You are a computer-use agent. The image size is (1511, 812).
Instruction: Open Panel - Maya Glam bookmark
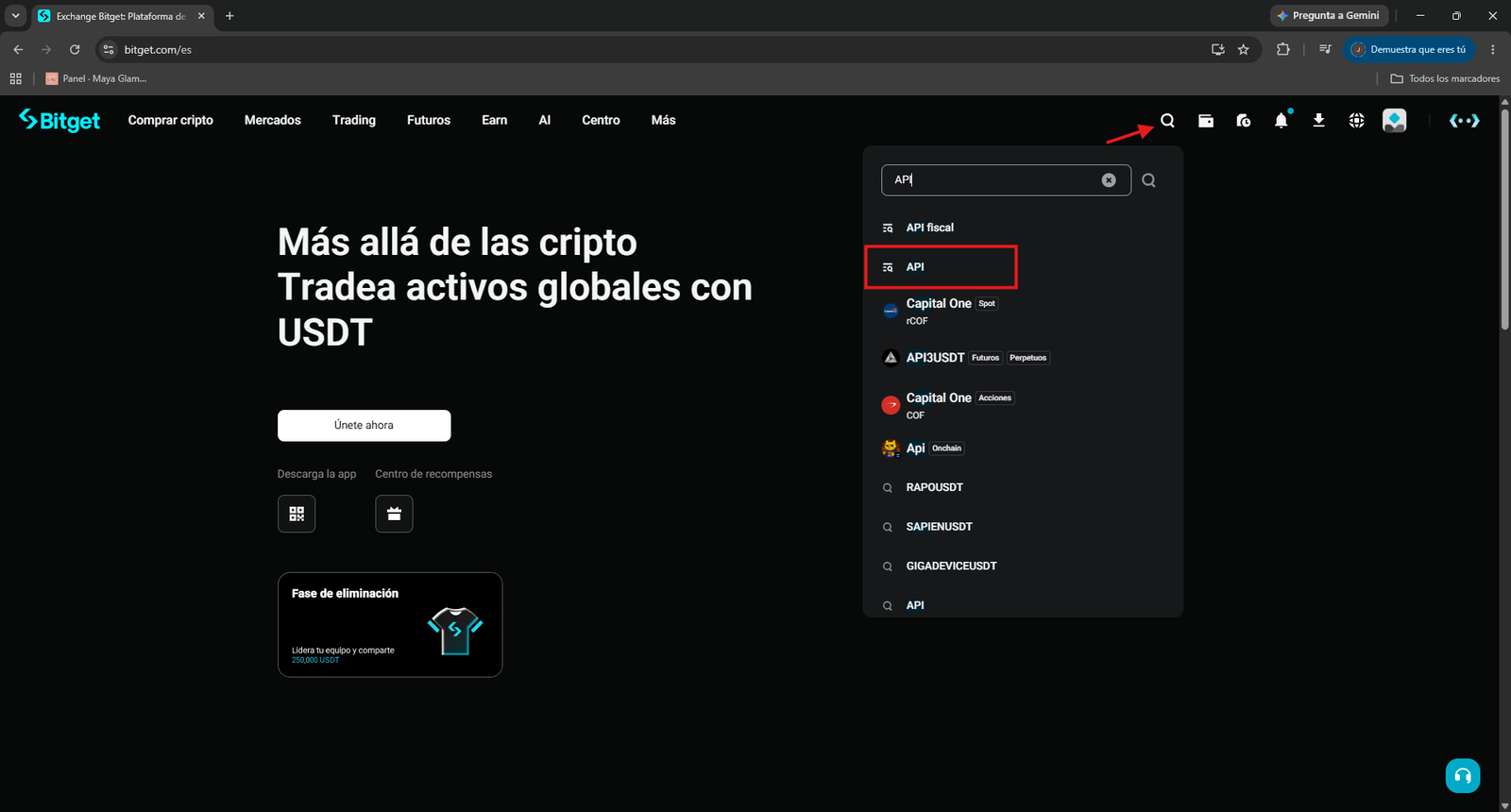(x=96, y=78)
